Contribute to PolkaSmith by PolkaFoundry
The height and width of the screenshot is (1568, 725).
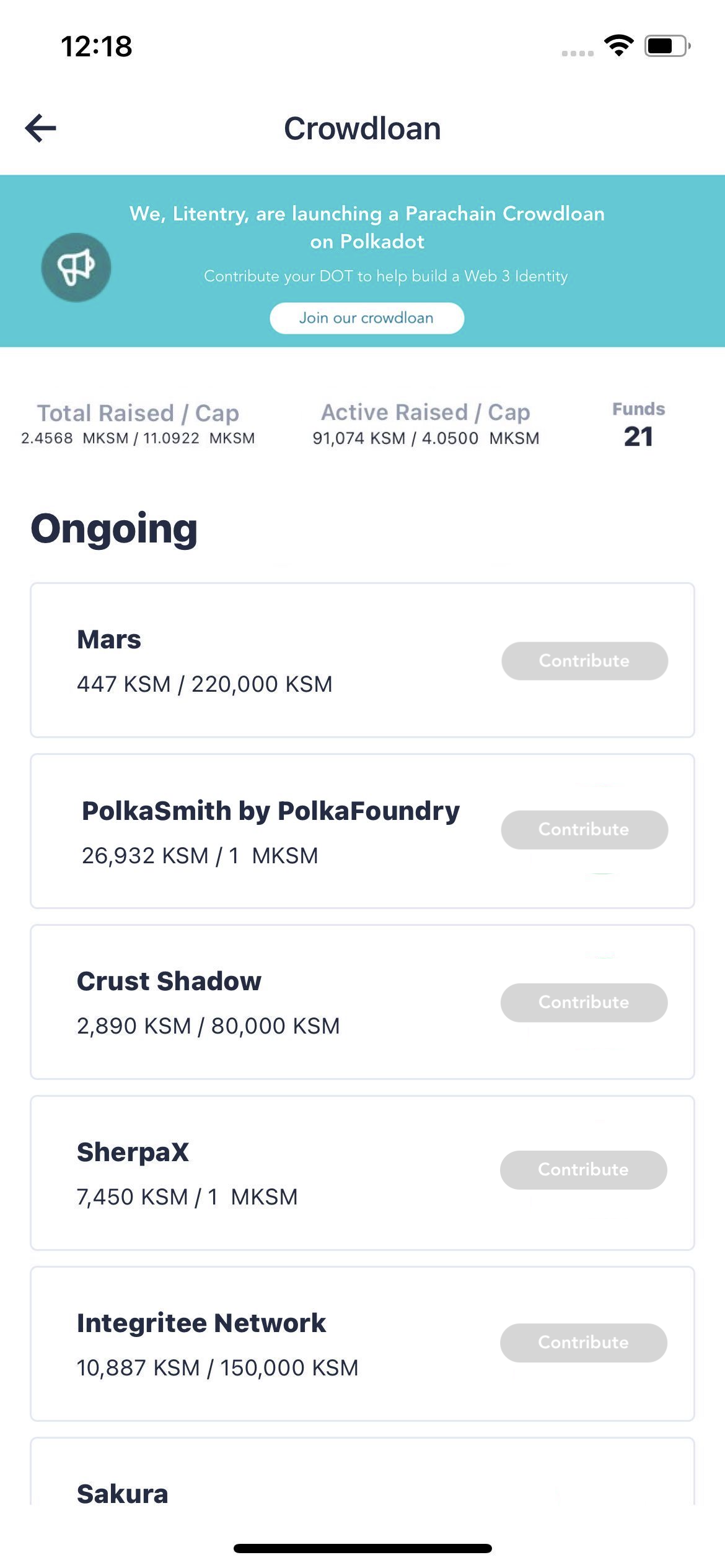[x=584, y=829]
